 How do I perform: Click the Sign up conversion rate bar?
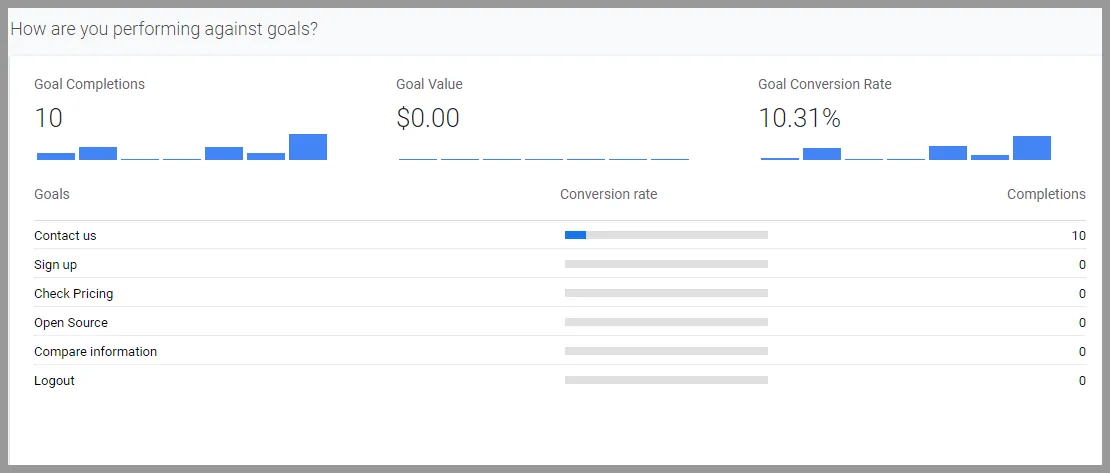666,264
